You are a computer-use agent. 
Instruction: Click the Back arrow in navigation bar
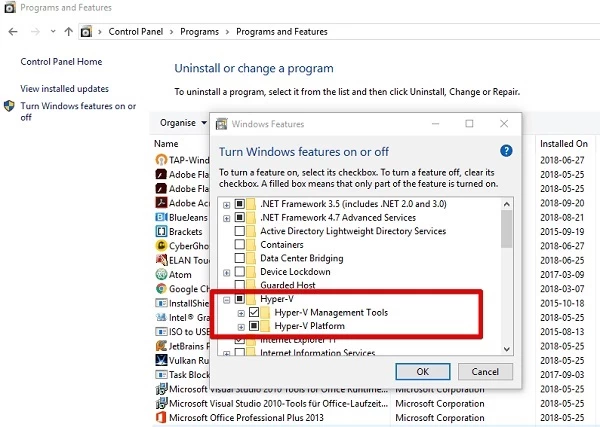click(x=13, y=31)
